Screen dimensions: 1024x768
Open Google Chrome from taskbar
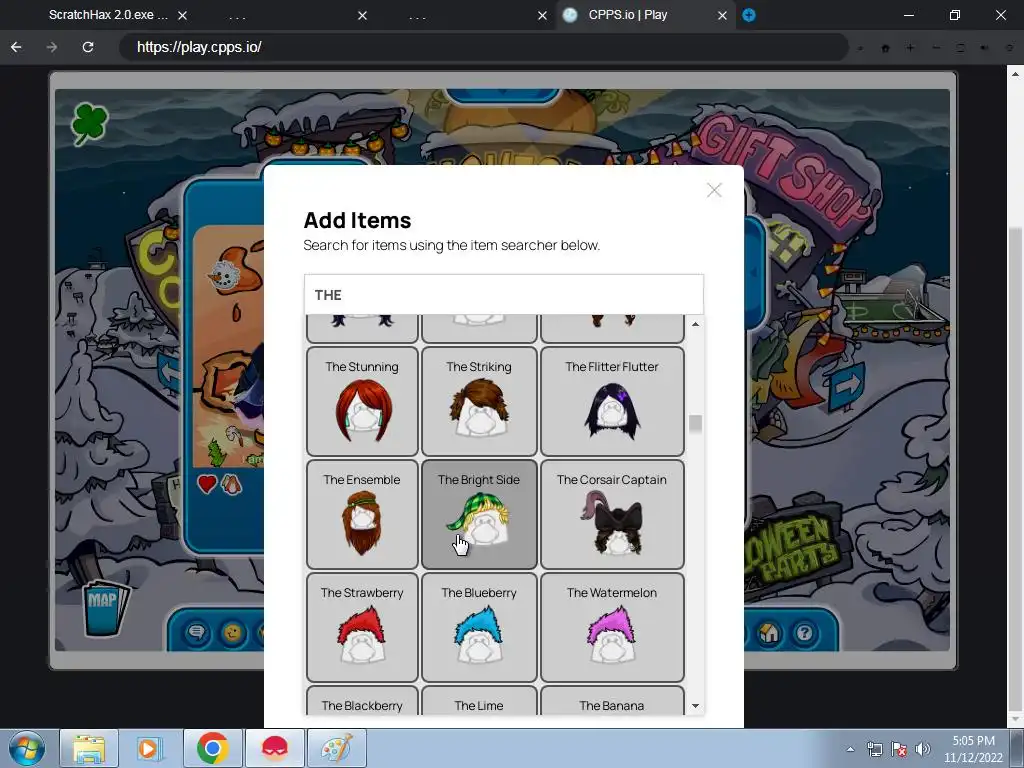click(x=212, y=748)
